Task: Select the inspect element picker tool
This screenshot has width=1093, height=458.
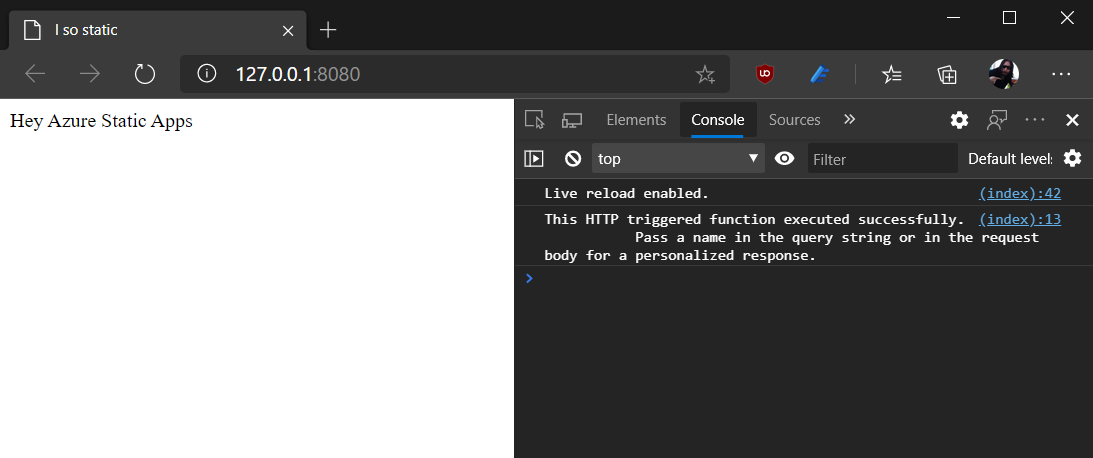Action: (x=535, y=120)
